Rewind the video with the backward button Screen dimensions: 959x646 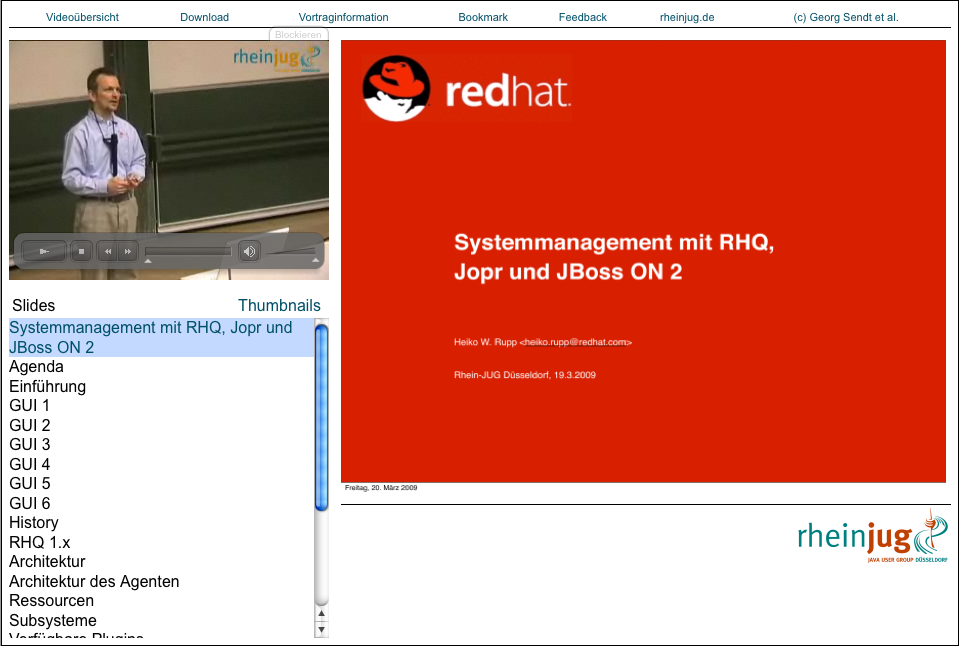coord(108,251)
